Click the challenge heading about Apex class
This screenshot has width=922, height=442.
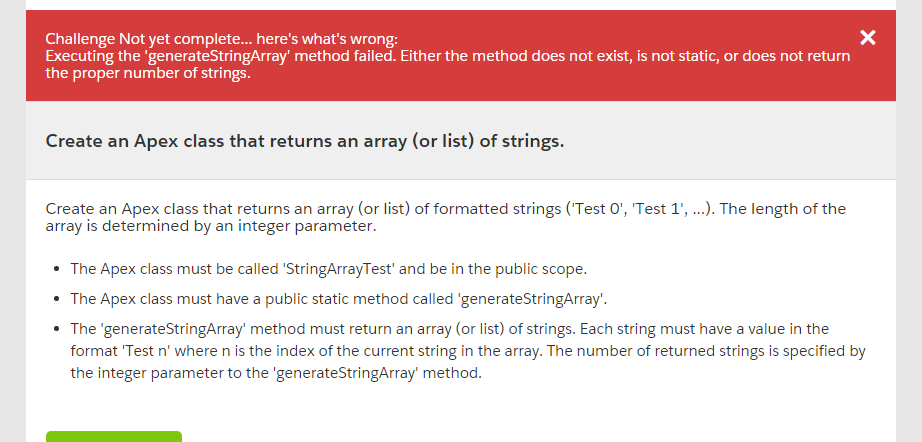coord(305,140)
